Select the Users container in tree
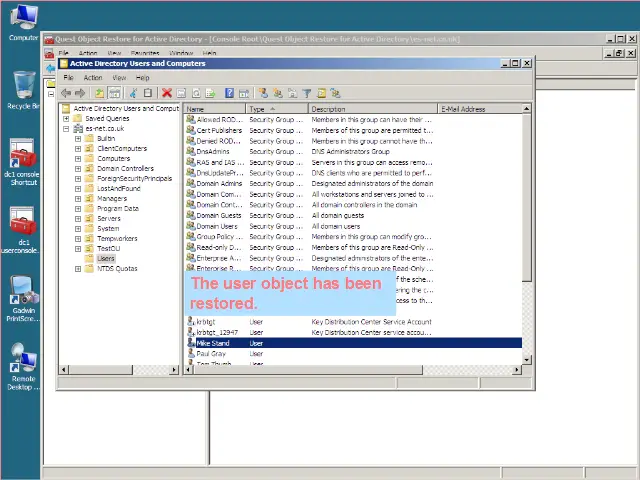 coord(106,258)
